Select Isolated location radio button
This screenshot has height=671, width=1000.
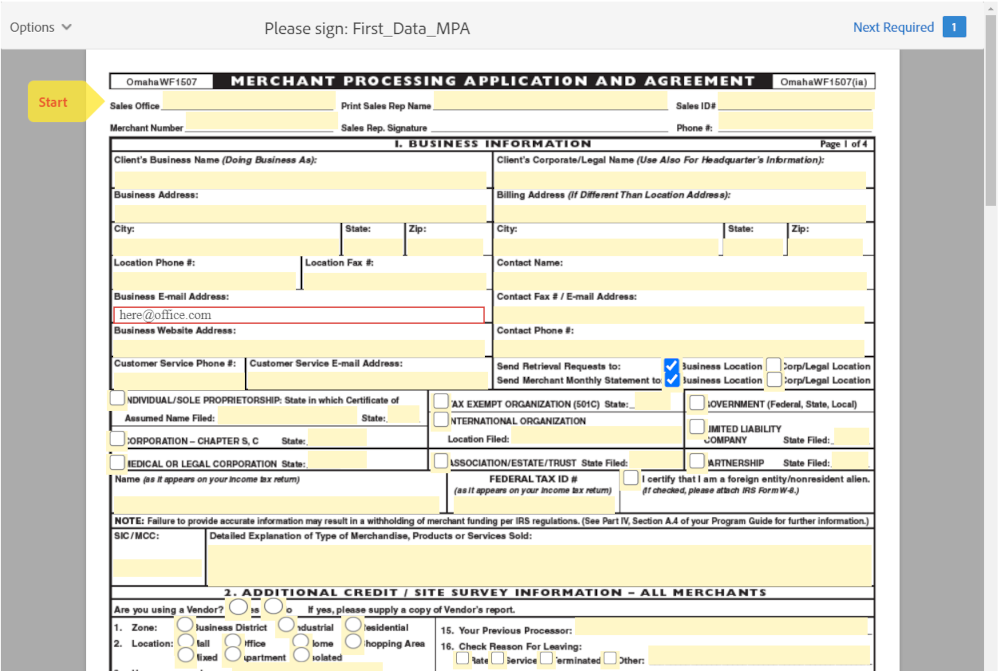click(x=301, y=654)
